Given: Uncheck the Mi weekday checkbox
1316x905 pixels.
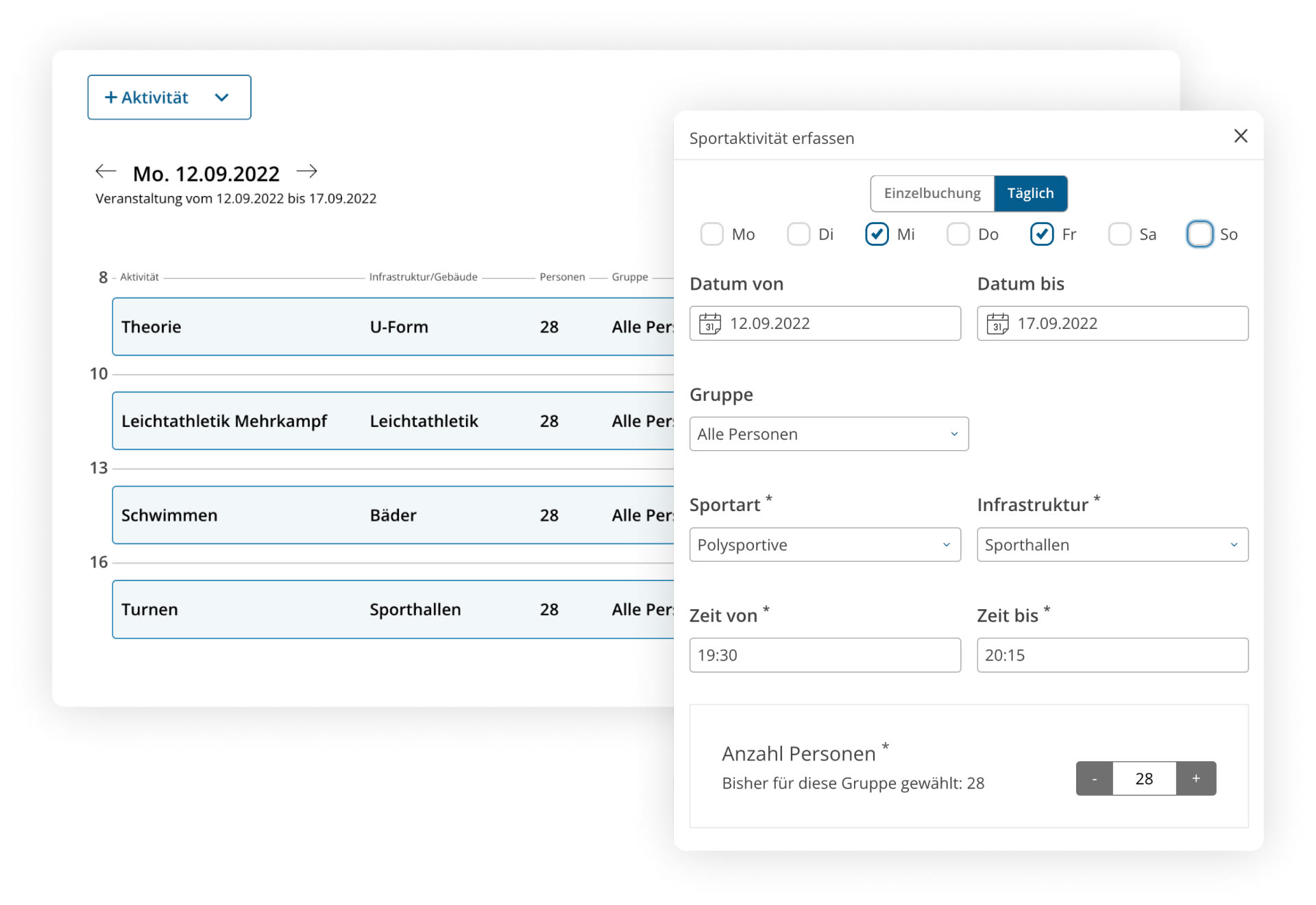Looking at the screenshot, I should pos(877,234).
